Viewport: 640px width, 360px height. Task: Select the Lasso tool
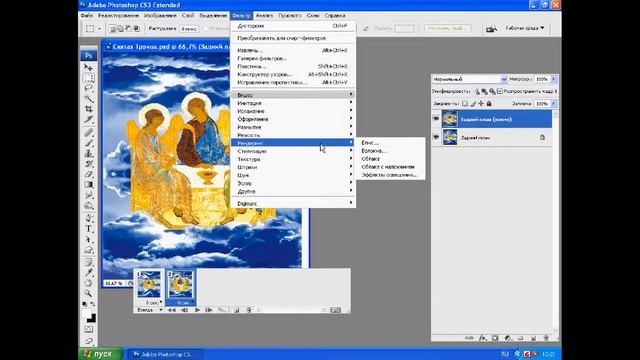point(89,88)
